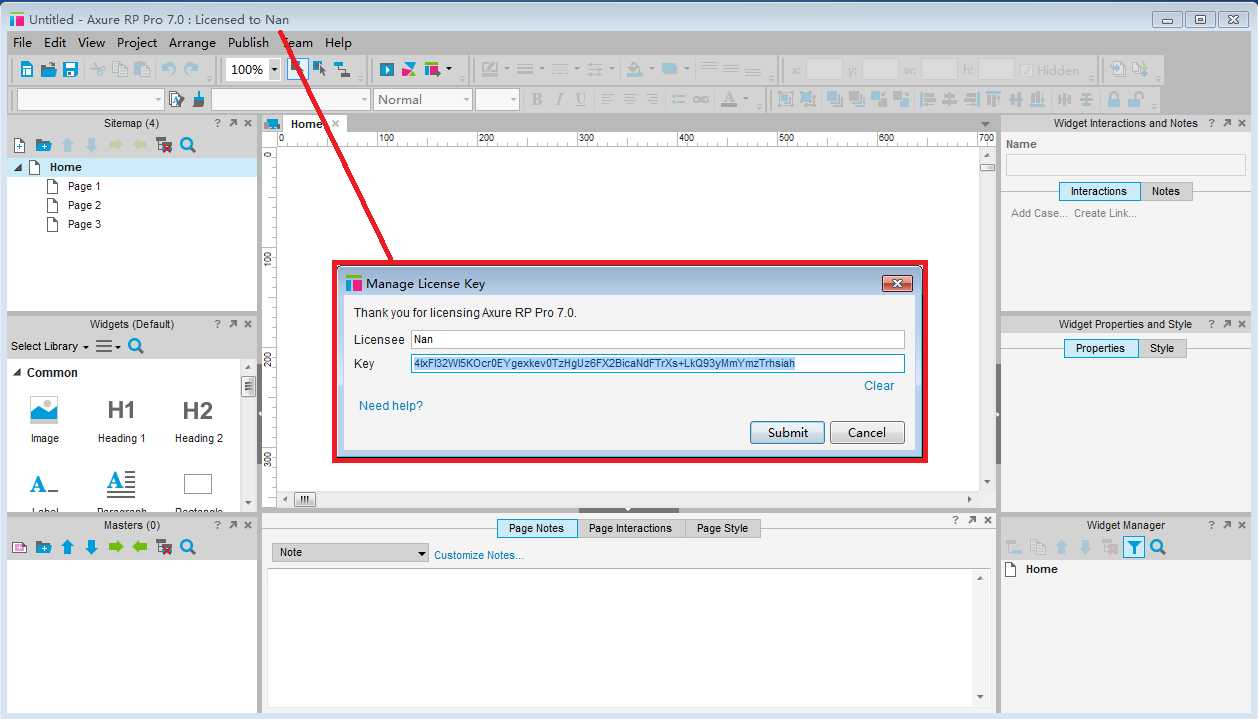
Task: Search the Sitemap with the magnifier icon
Action: pos(188,145)
